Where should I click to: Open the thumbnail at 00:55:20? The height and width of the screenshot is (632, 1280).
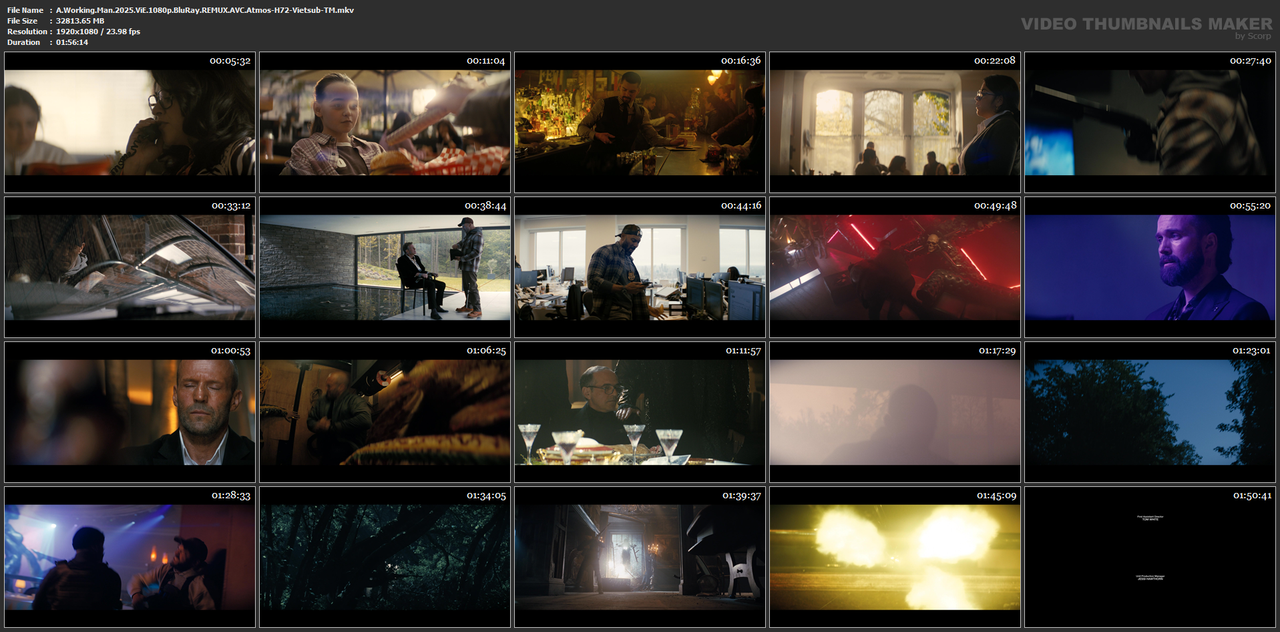[x=1150, y=267]
